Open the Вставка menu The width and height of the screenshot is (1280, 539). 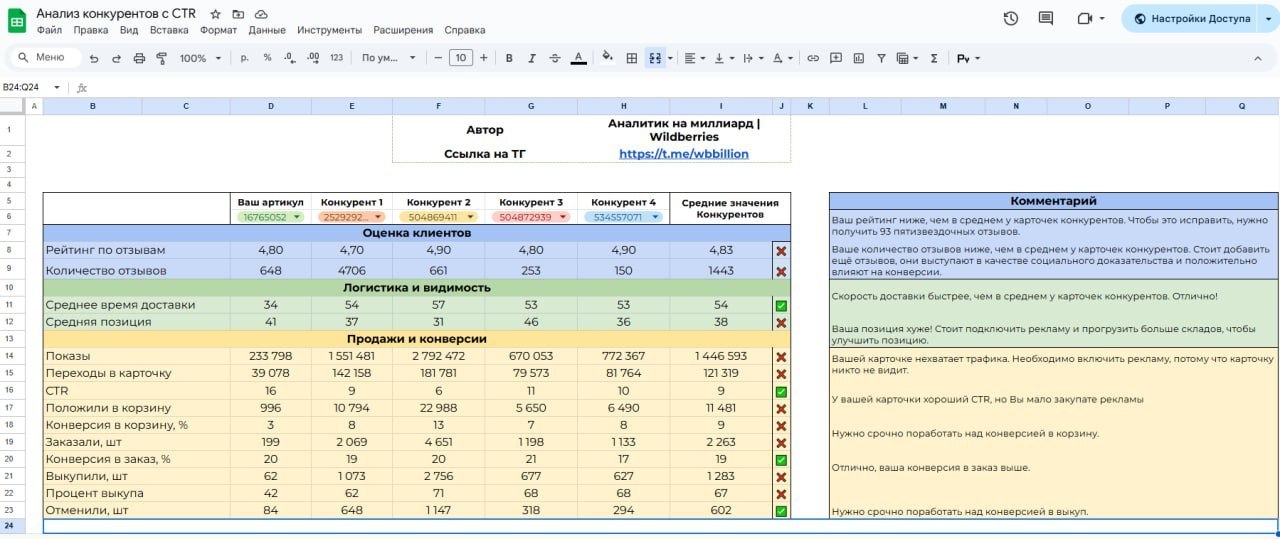(169, 30)
